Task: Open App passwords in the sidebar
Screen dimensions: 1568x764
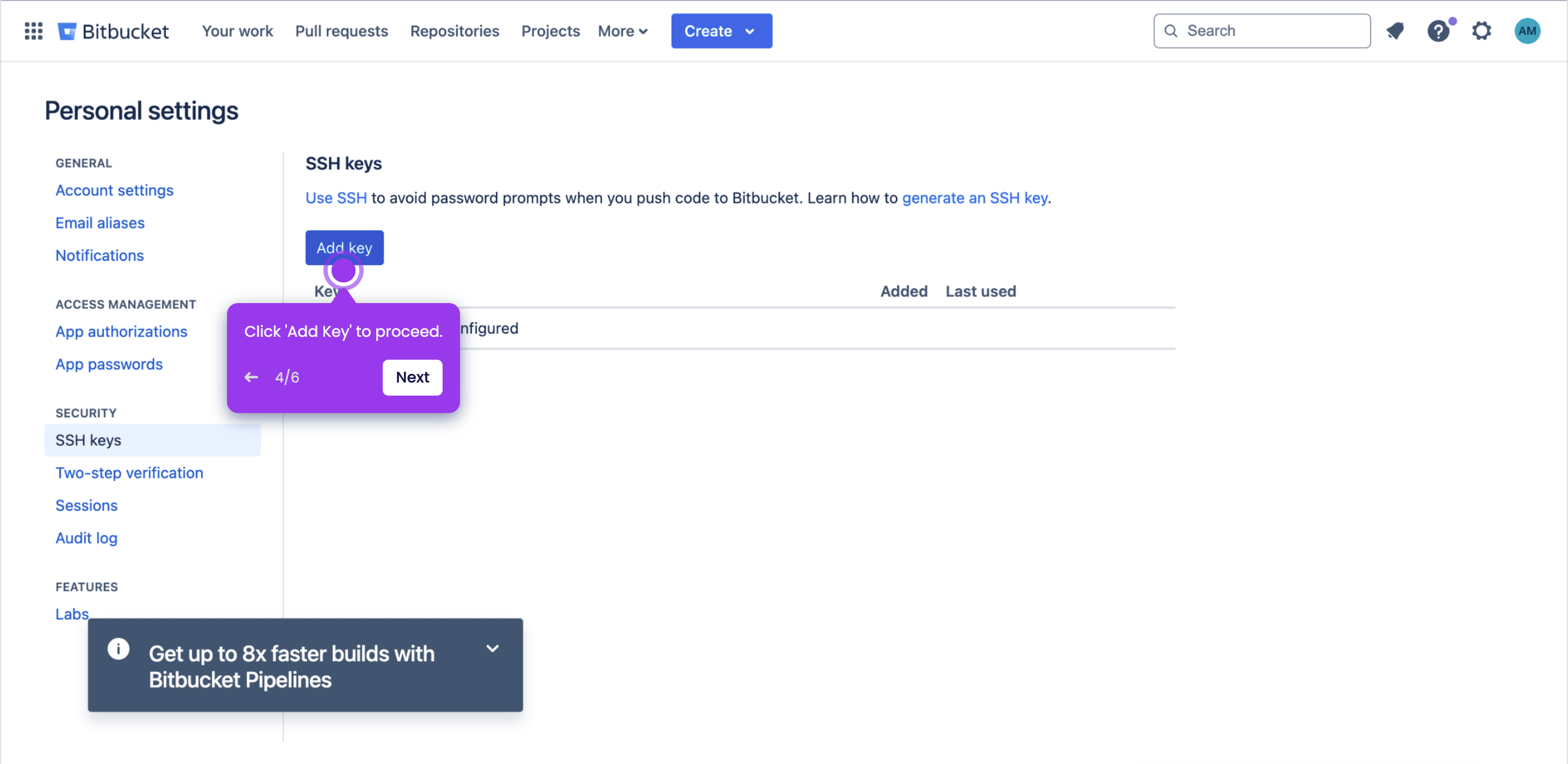Action: click(x=109, y=365)
